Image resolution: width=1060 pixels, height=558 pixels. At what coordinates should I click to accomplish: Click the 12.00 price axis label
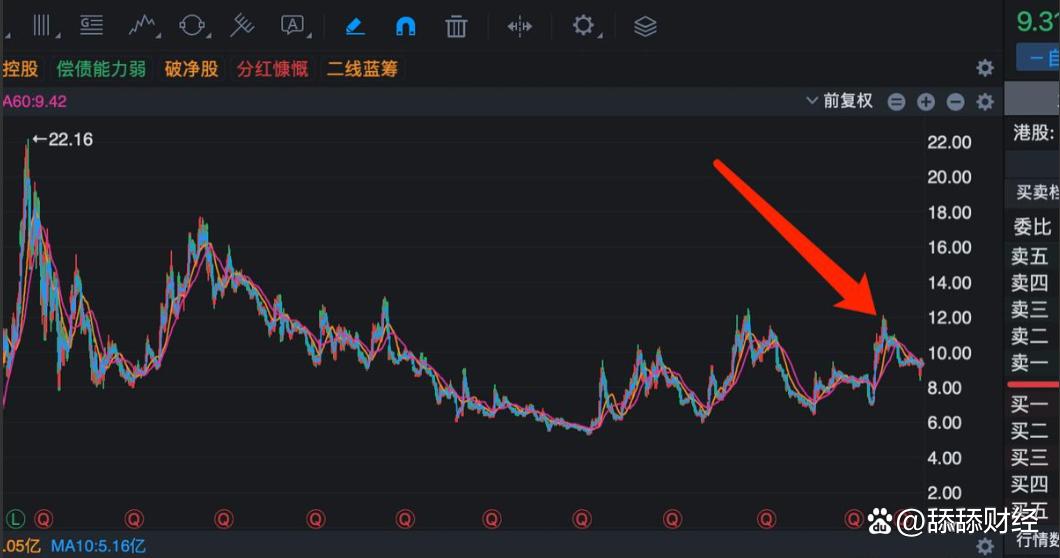[x=949, y=318]
